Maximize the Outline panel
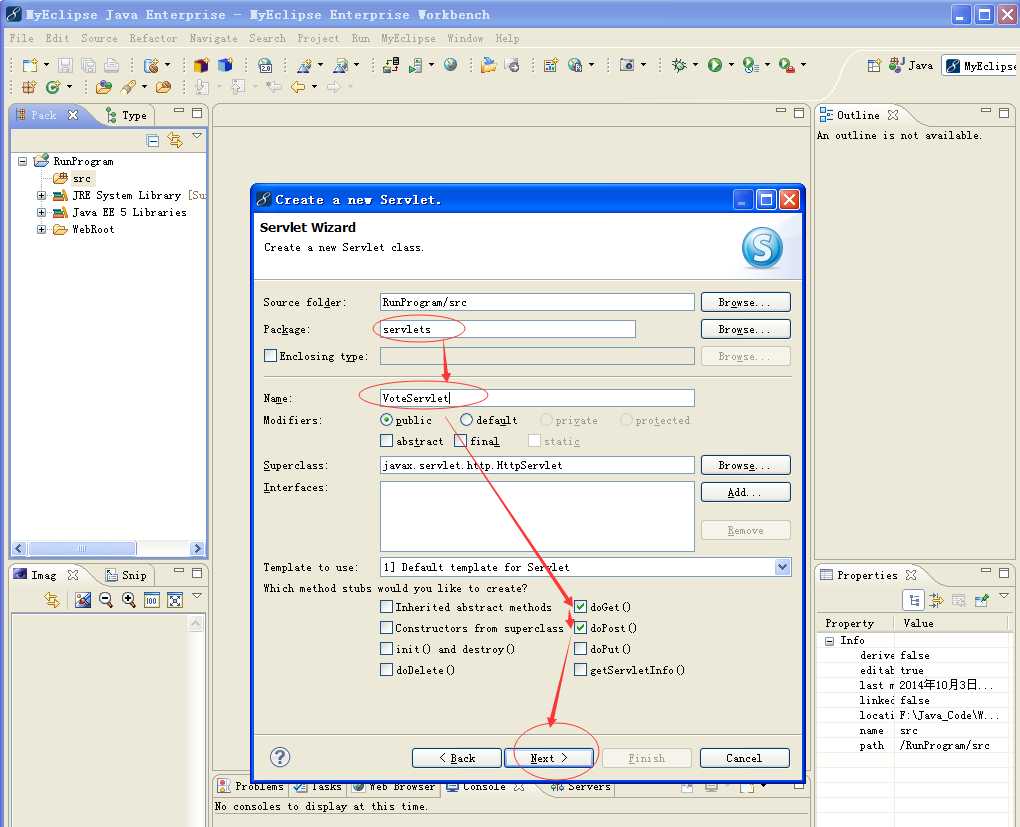This screenshot has width=1020, height=827. pyautogui.click(x=1004, y=113)
